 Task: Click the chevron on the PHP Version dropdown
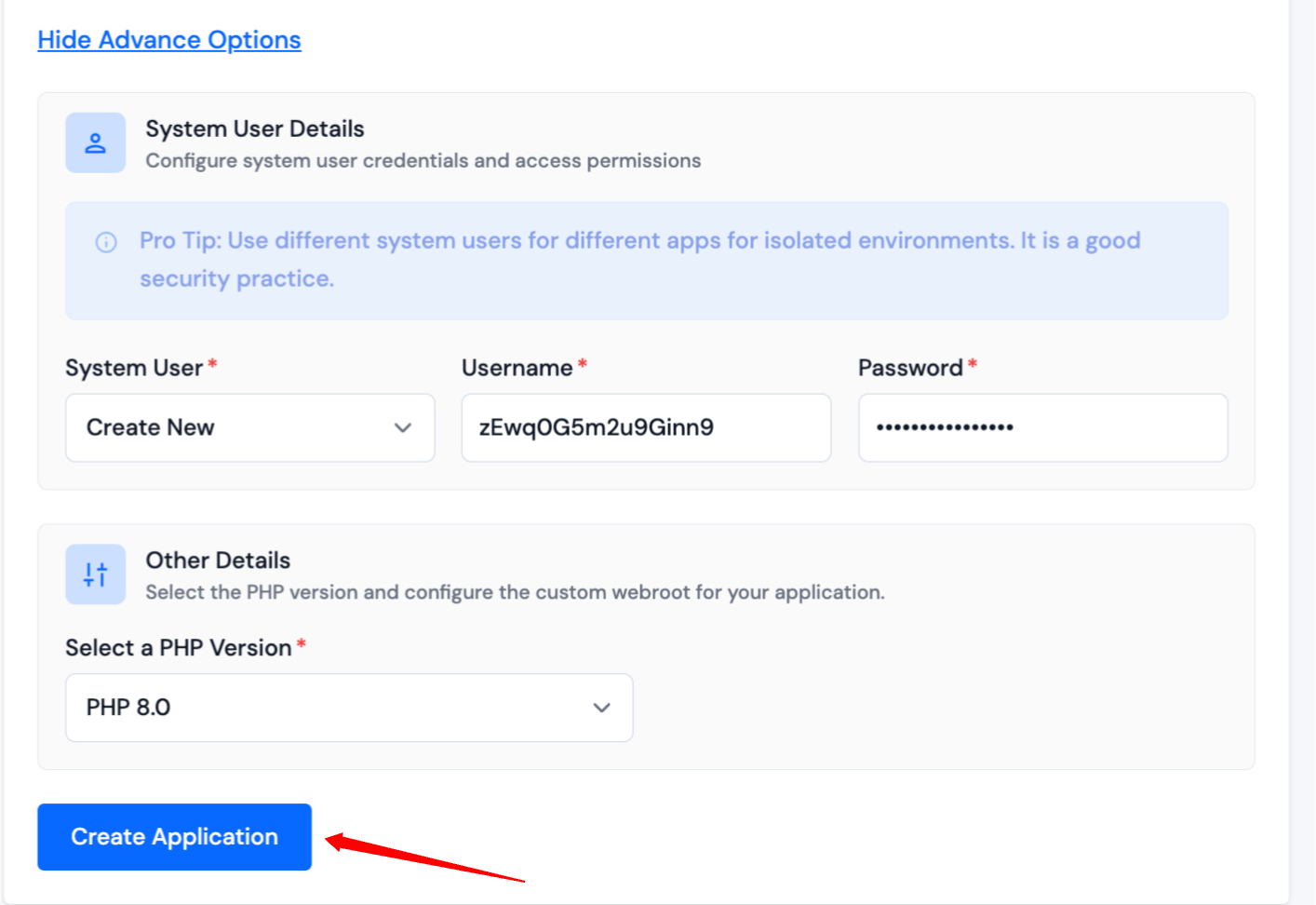(x=601, y=708)
